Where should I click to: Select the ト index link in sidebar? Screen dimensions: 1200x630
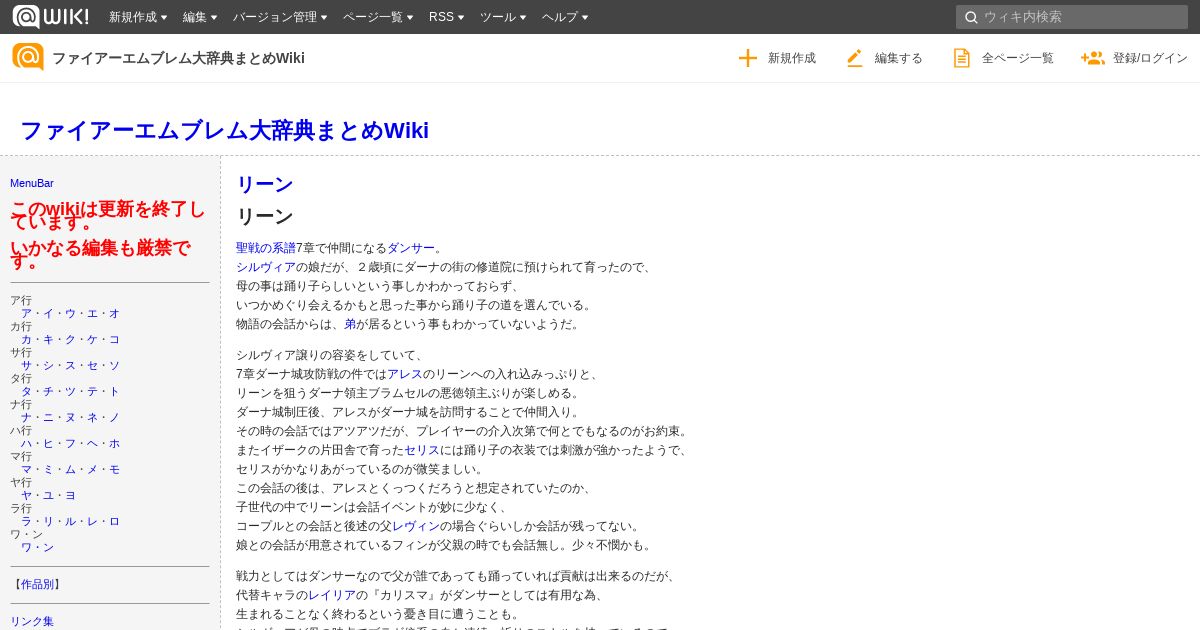114,391
